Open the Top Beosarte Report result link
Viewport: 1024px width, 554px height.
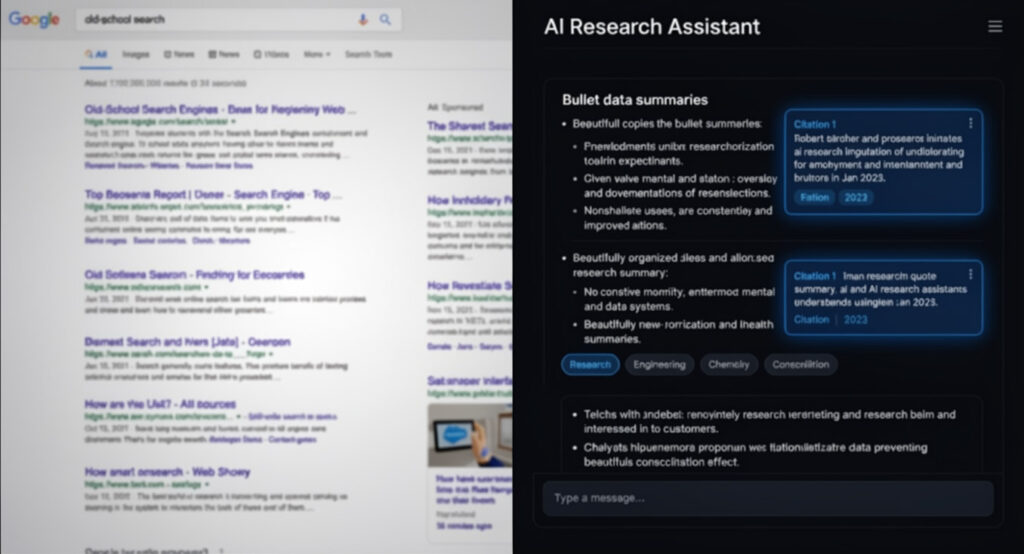(x=213, y=195)
